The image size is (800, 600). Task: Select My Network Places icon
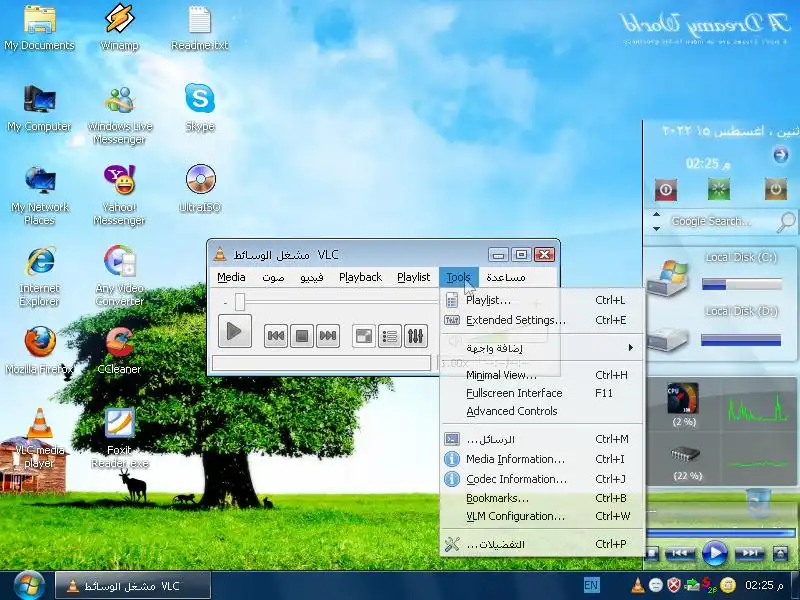click(x=39, y=196)
